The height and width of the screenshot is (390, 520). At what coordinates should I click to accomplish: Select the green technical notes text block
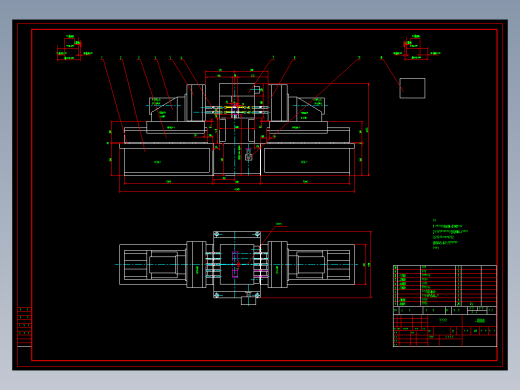tap(450, 234)
